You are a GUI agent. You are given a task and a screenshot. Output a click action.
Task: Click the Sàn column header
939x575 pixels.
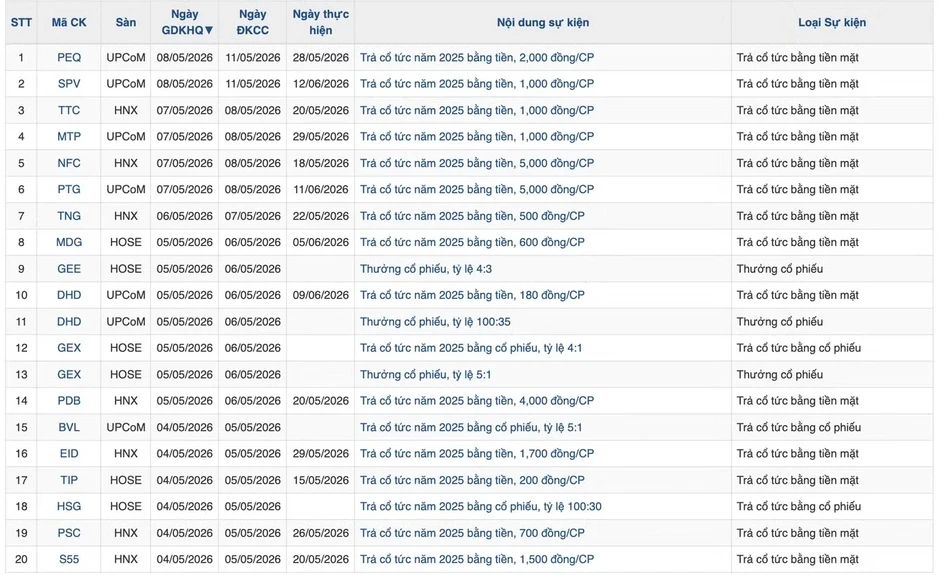[126, 22]
